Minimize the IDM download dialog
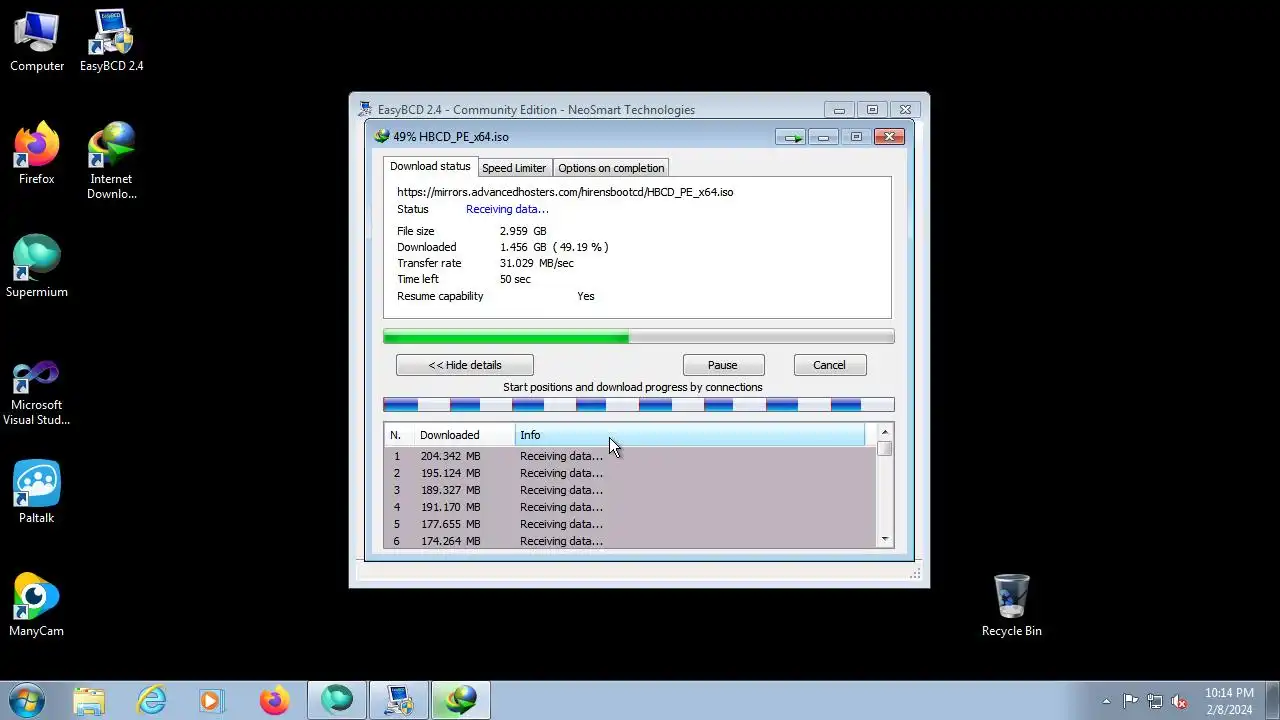The image size is (1280, 720). click(823, 137)
